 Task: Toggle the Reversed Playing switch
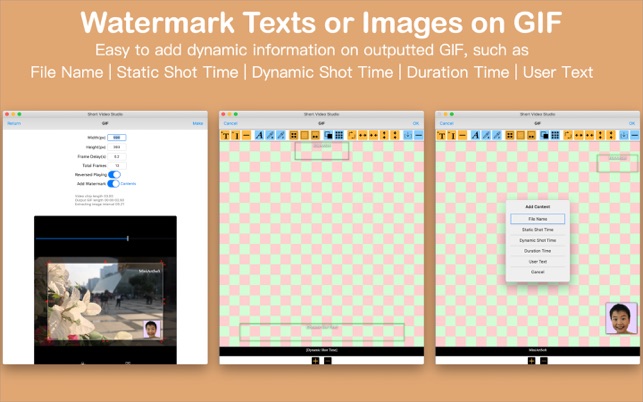[114, 175]
